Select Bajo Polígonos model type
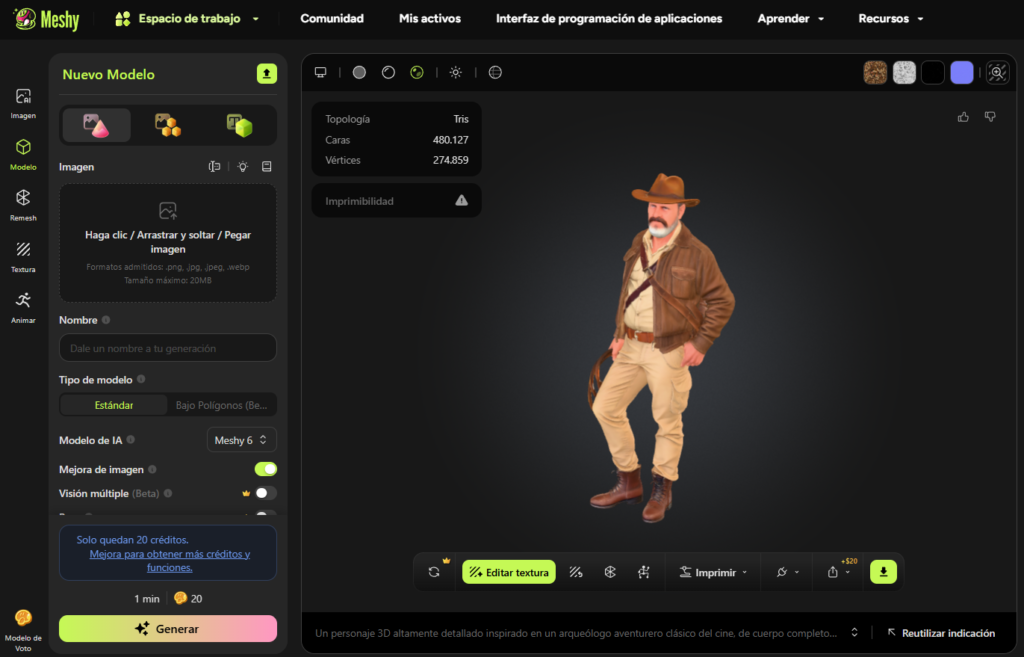Image resolution: width=1024 pixels, height=657 pixels. point(222,405)
